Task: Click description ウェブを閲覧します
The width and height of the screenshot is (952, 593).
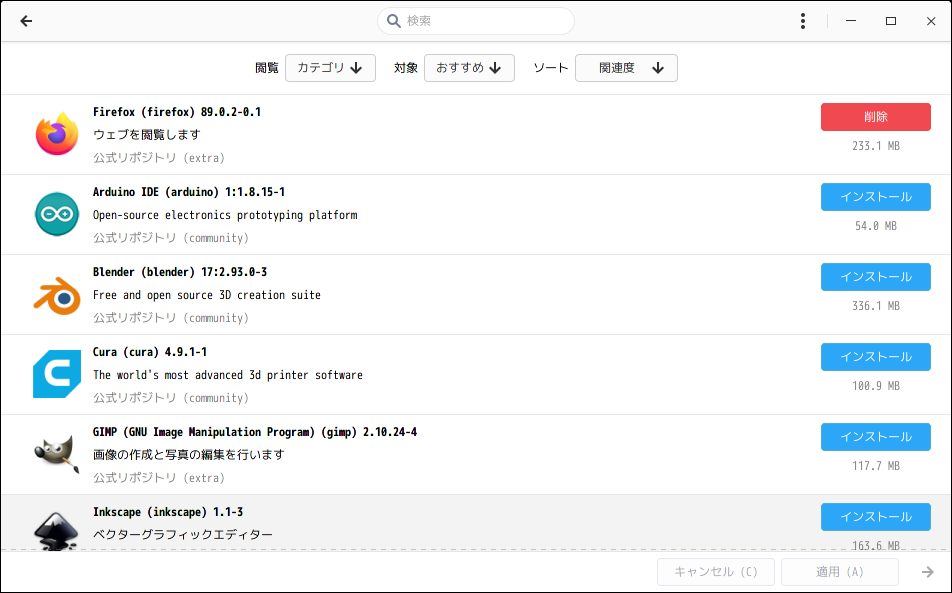Action: point(146,135)
